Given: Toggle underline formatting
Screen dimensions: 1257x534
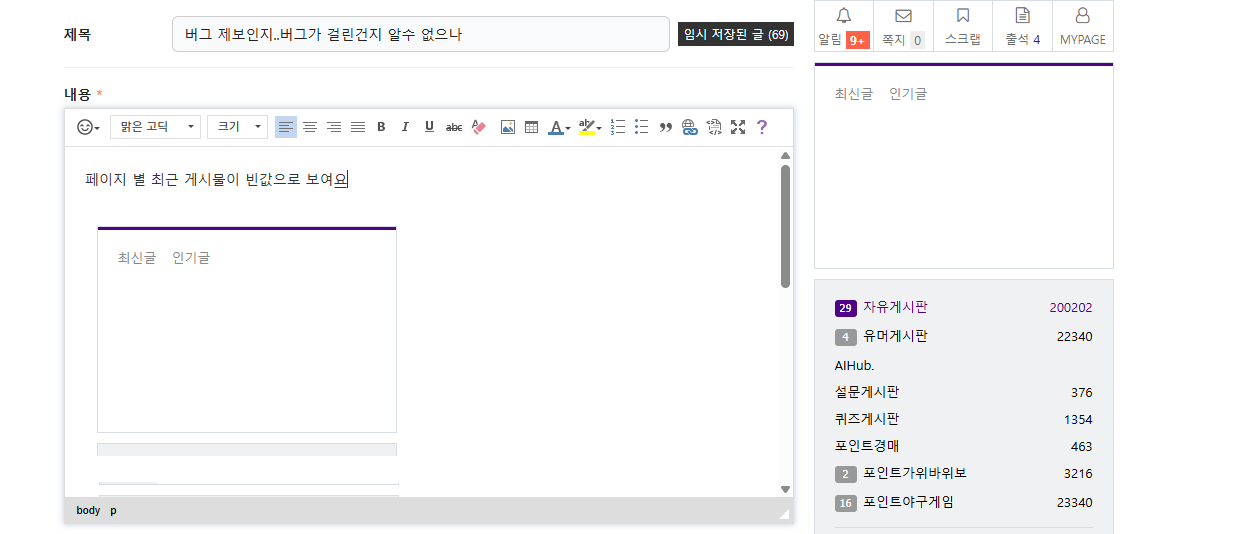Looking at the screenshot, I should 429,127.
